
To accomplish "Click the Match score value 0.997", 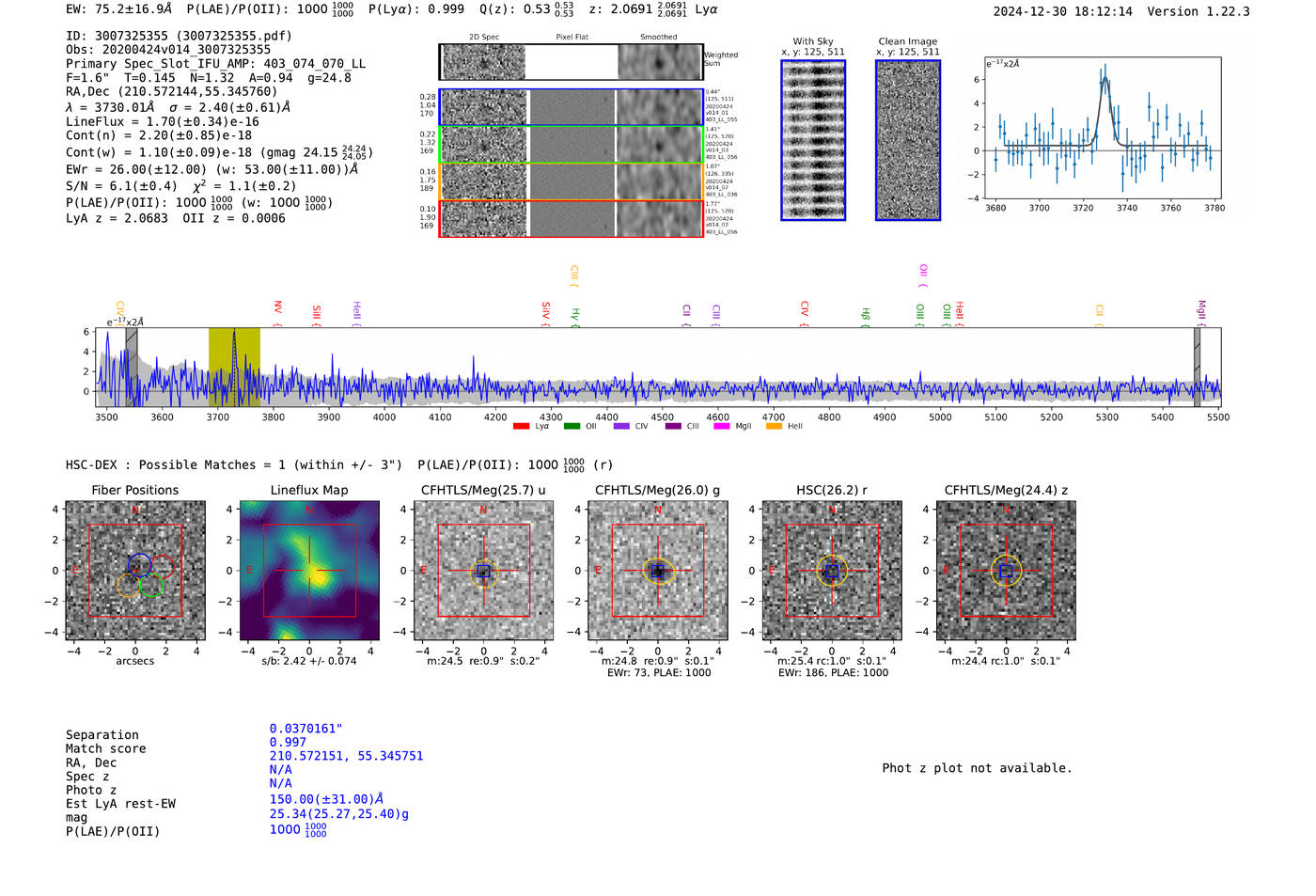I will point(288,742).
